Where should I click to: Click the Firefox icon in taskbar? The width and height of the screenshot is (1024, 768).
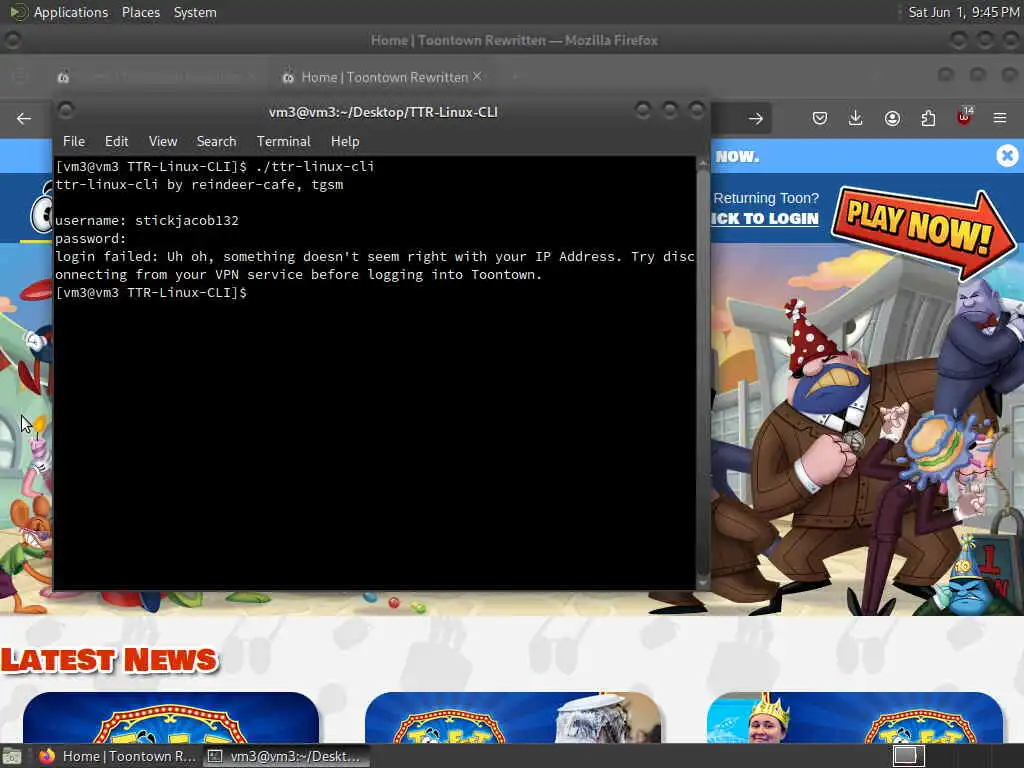47,756
